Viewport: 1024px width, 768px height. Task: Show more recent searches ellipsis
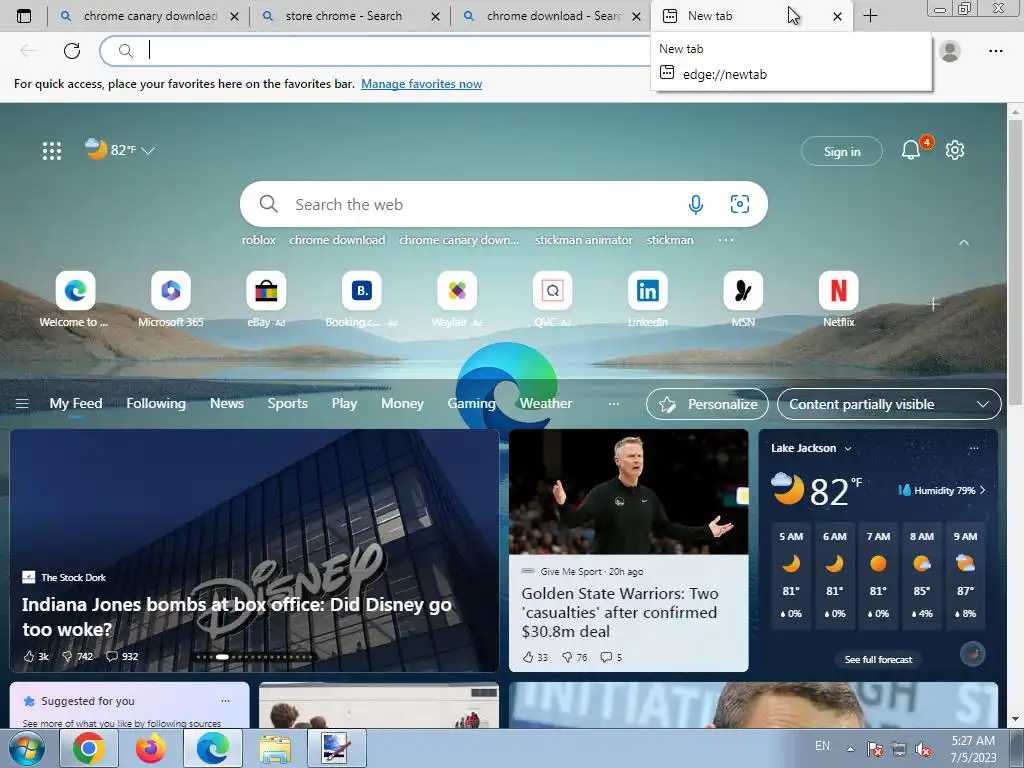726,240
